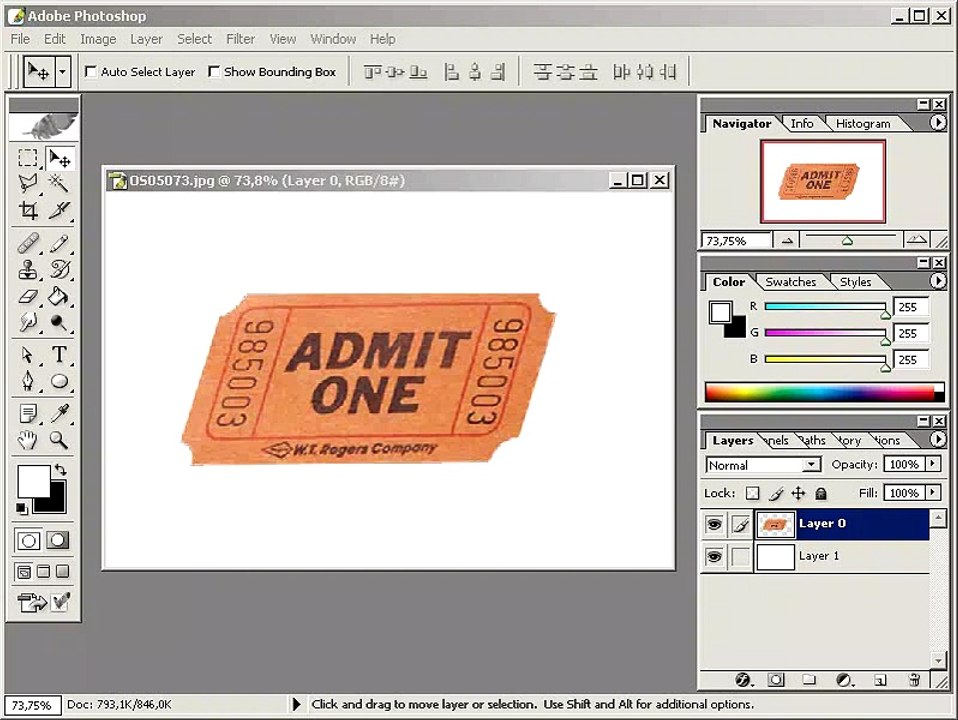This screenshot has height=720, width=958.
Task: Open the tool preset picker dropdown
Action: 62,72
